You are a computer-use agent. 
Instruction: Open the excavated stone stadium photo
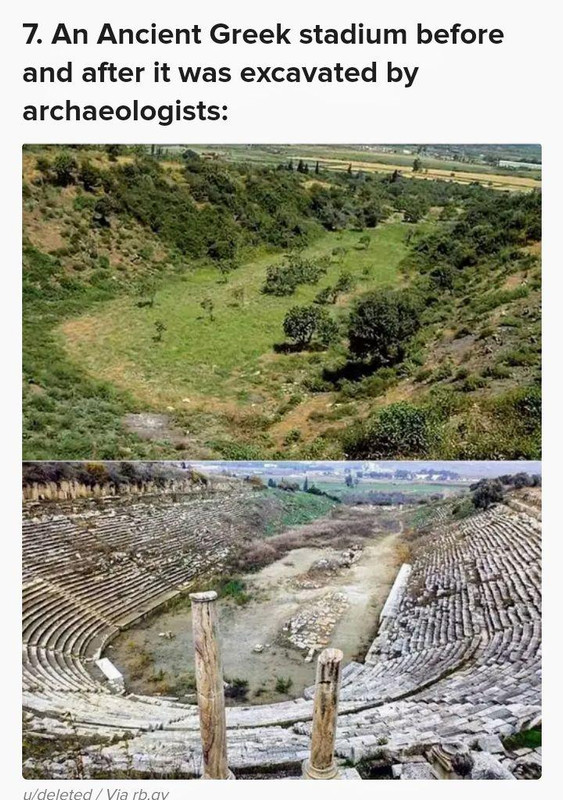click(281, 620)
